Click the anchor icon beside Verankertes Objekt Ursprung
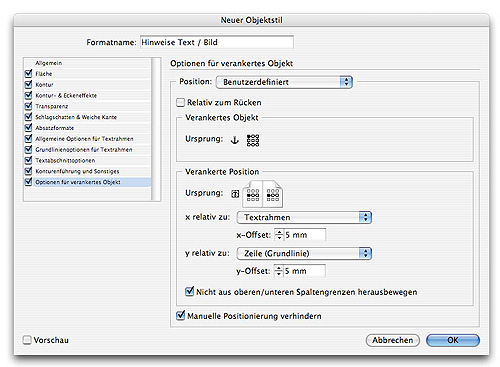The image size is (500, 367). [235, 140]
